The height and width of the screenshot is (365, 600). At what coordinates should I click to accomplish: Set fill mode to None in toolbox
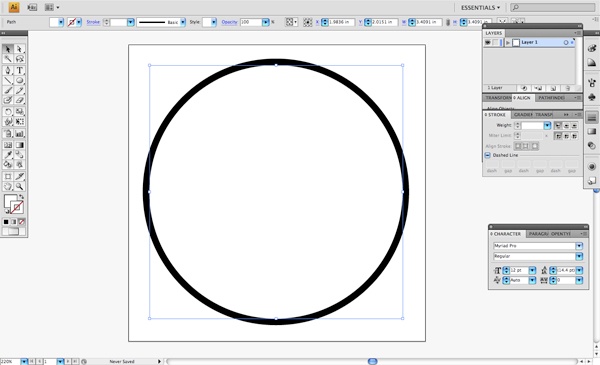[x=22, y=222]
